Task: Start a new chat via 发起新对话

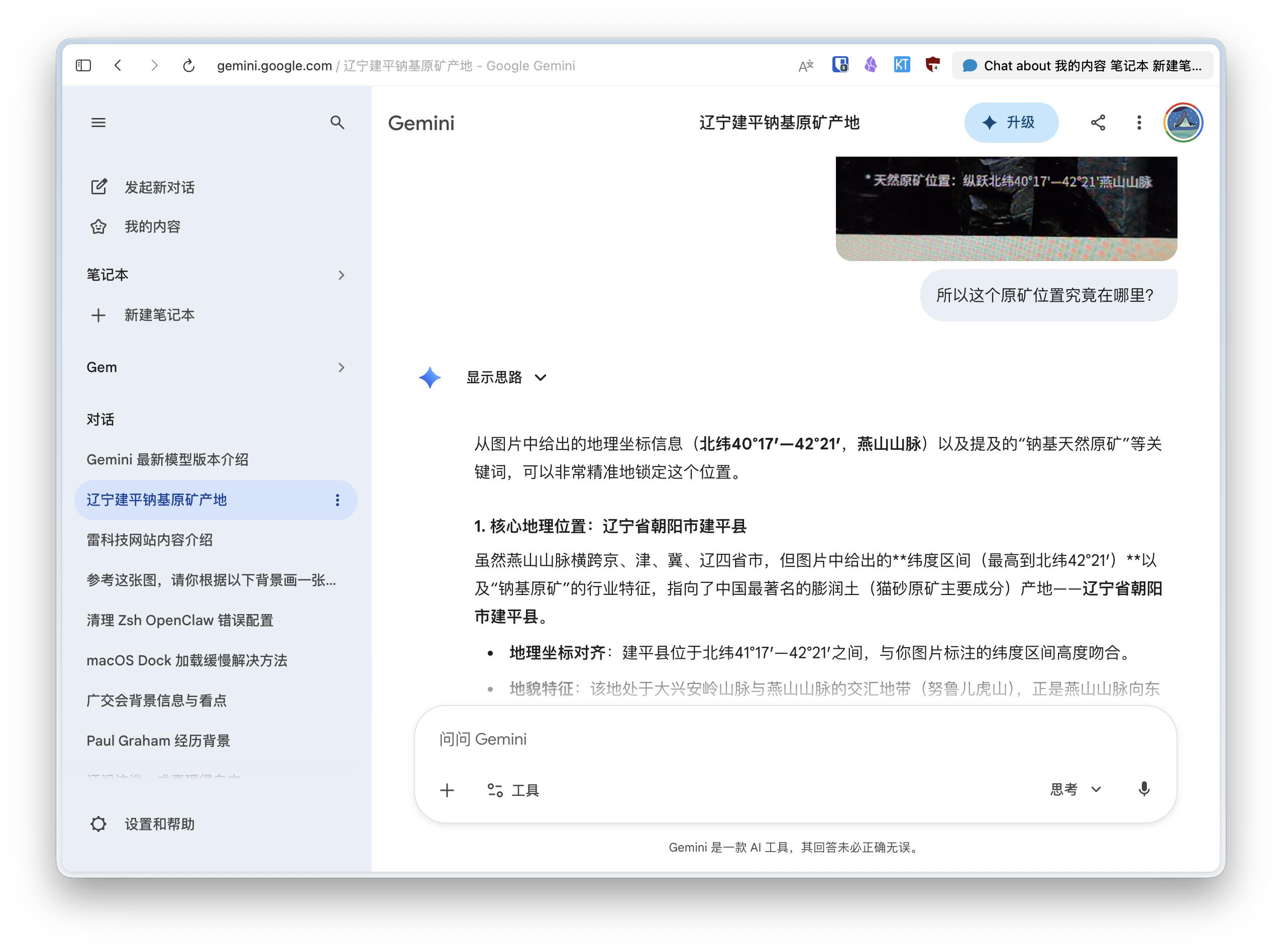Action: (x=159, y=187)
